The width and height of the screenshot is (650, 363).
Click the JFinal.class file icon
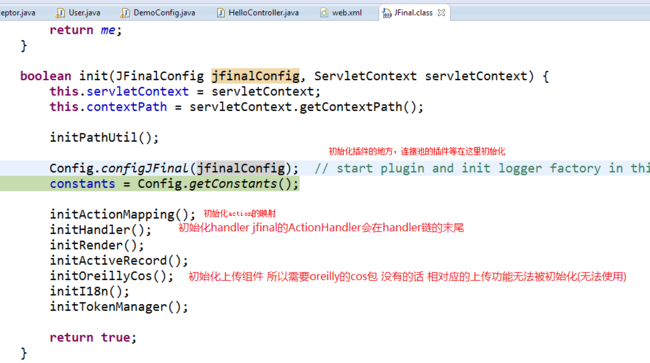(x=386, y=13)
